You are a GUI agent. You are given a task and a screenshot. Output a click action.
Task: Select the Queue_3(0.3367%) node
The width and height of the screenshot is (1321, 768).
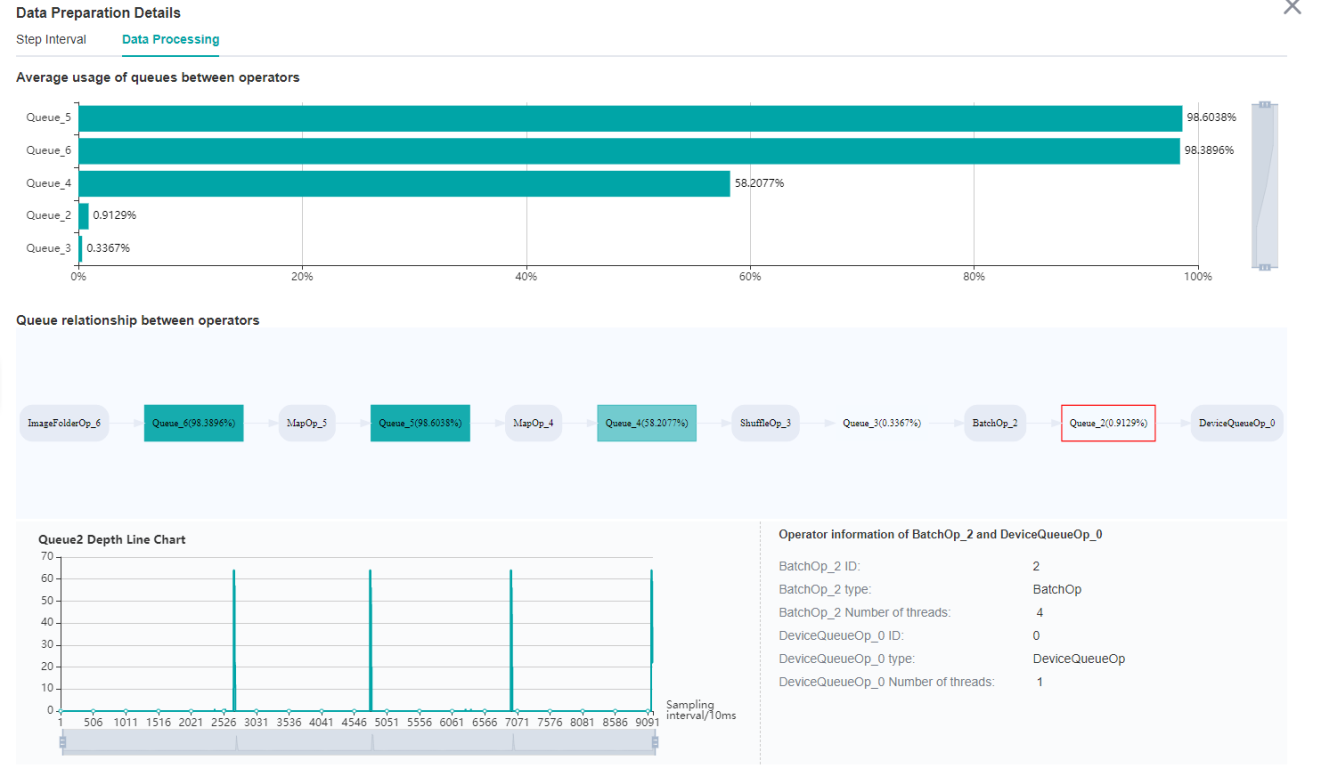(x=881, y=423)
